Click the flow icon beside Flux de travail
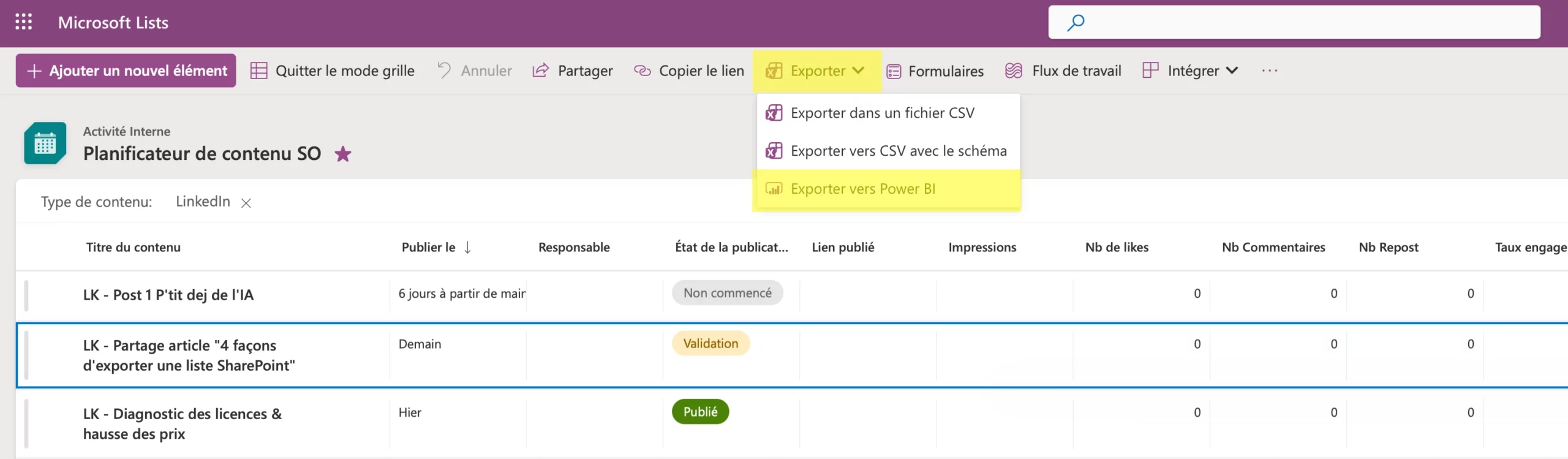Image resolution: width=1568 pixels, height=459 pixels. point(1014,70)
